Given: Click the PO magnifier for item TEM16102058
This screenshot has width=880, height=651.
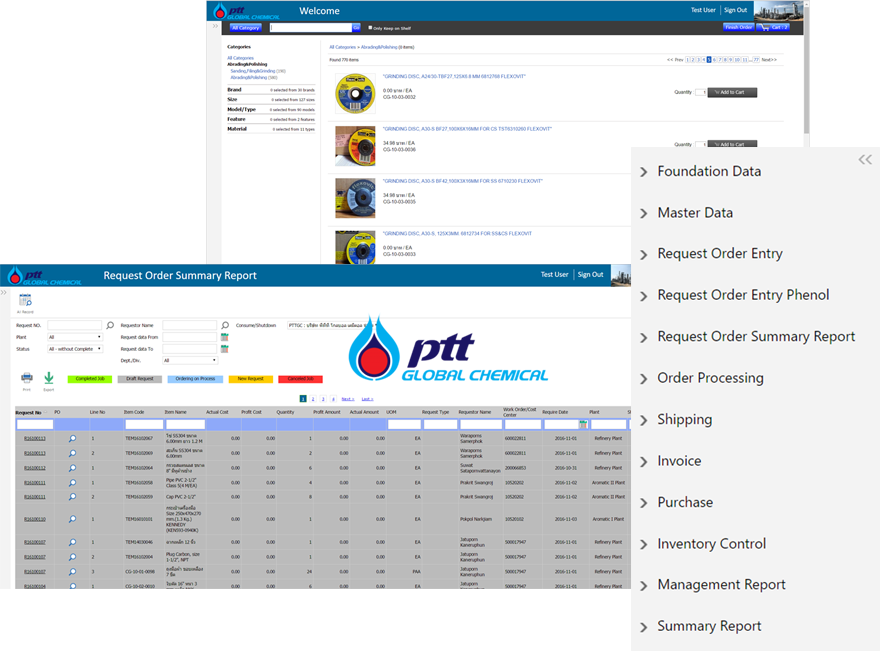Looking at the screenshot, I should coord(72,483).
